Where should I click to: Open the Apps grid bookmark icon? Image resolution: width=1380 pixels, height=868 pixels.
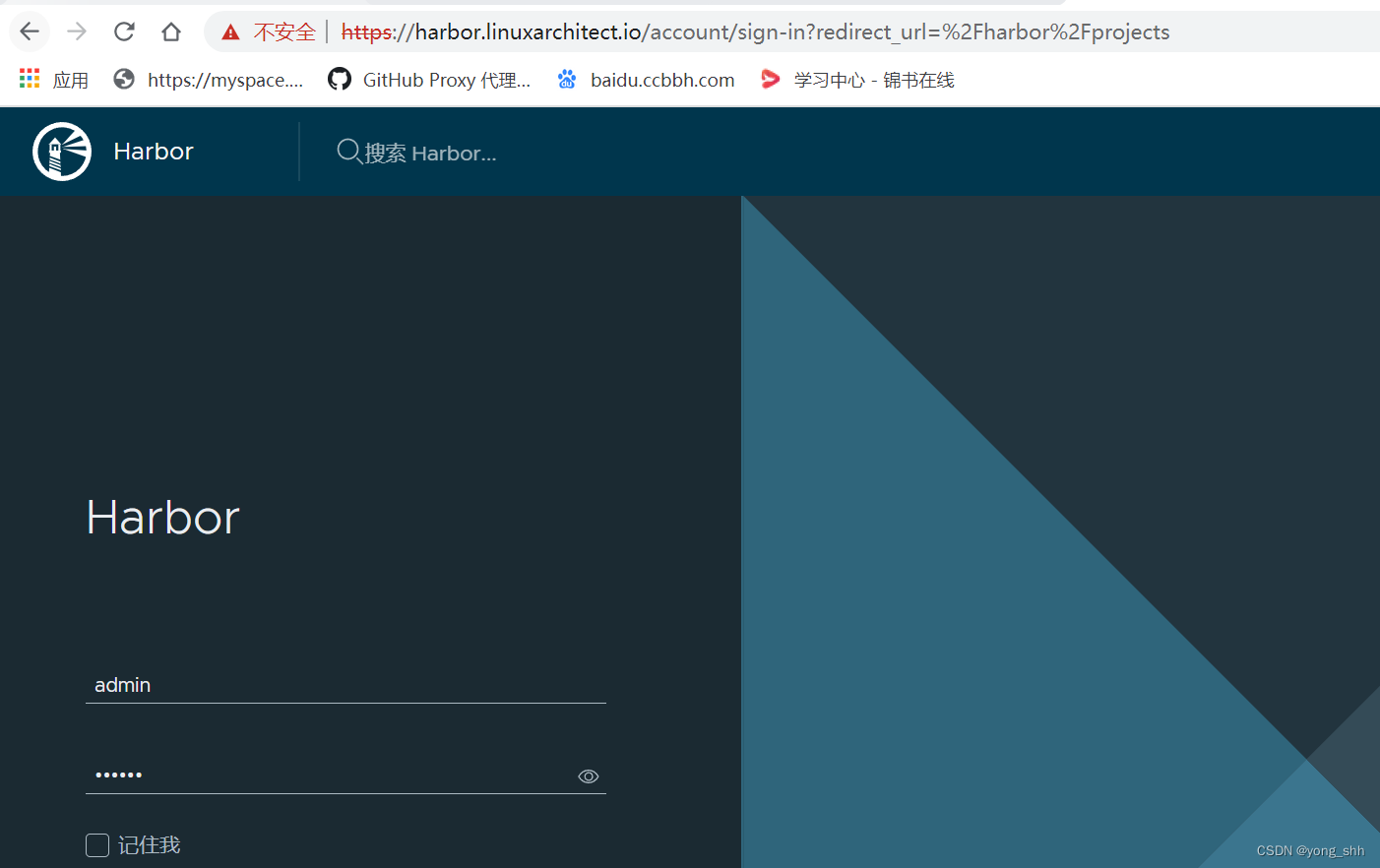(30, 79)
